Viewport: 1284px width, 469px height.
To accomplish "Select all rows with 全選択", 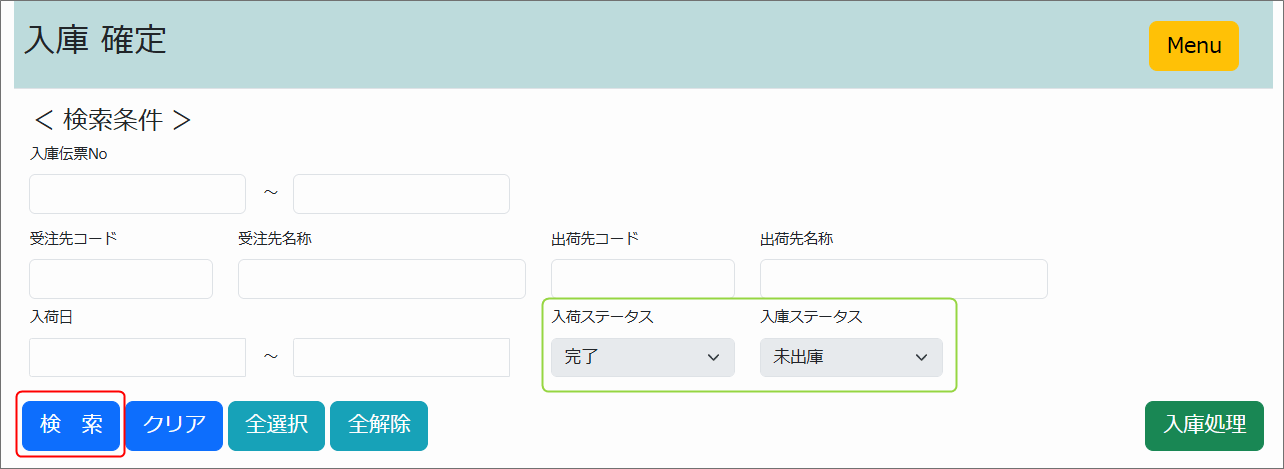I will point(276,425).
